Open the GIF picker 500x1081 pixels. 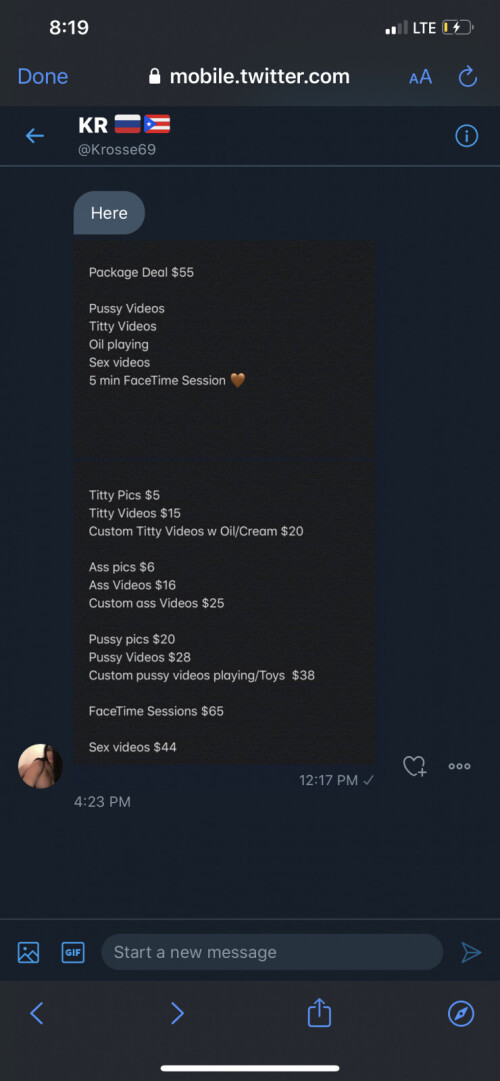(73, 953)
